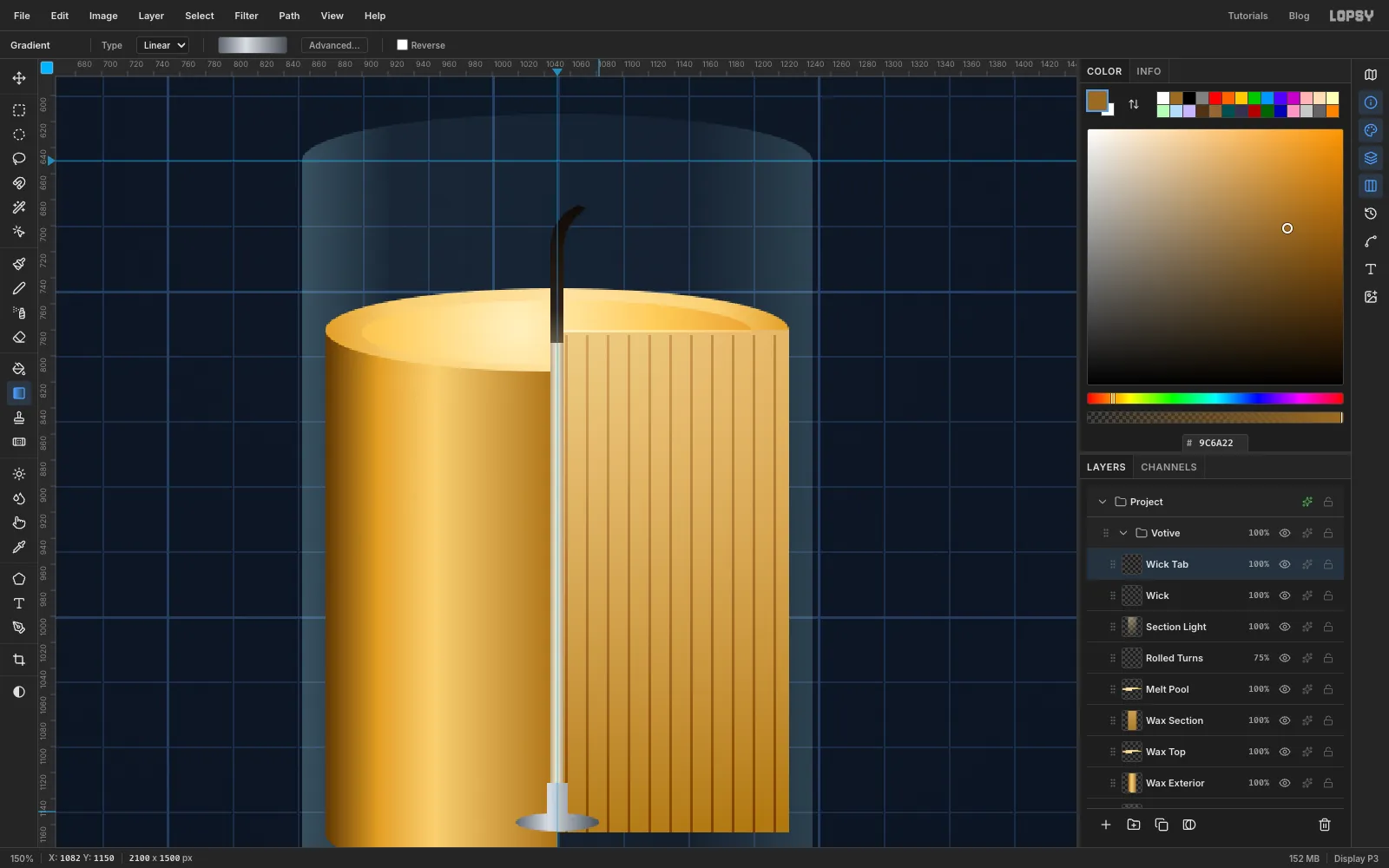The image size is (1389, 868).
Task: Select the Lasso tool
Action: click(x=19, y=159)
